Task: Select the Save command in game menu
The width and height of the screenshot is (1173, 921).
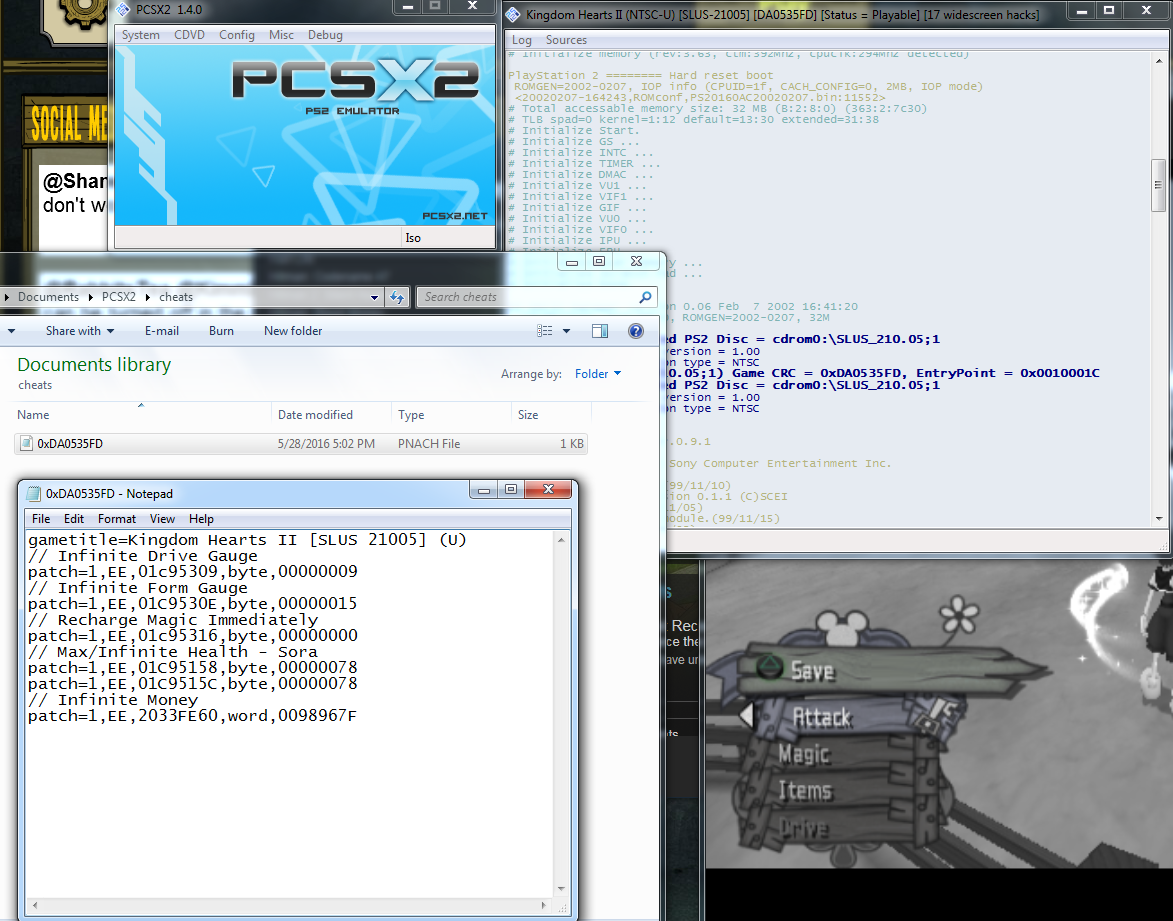Action: (x=812, y=671)
